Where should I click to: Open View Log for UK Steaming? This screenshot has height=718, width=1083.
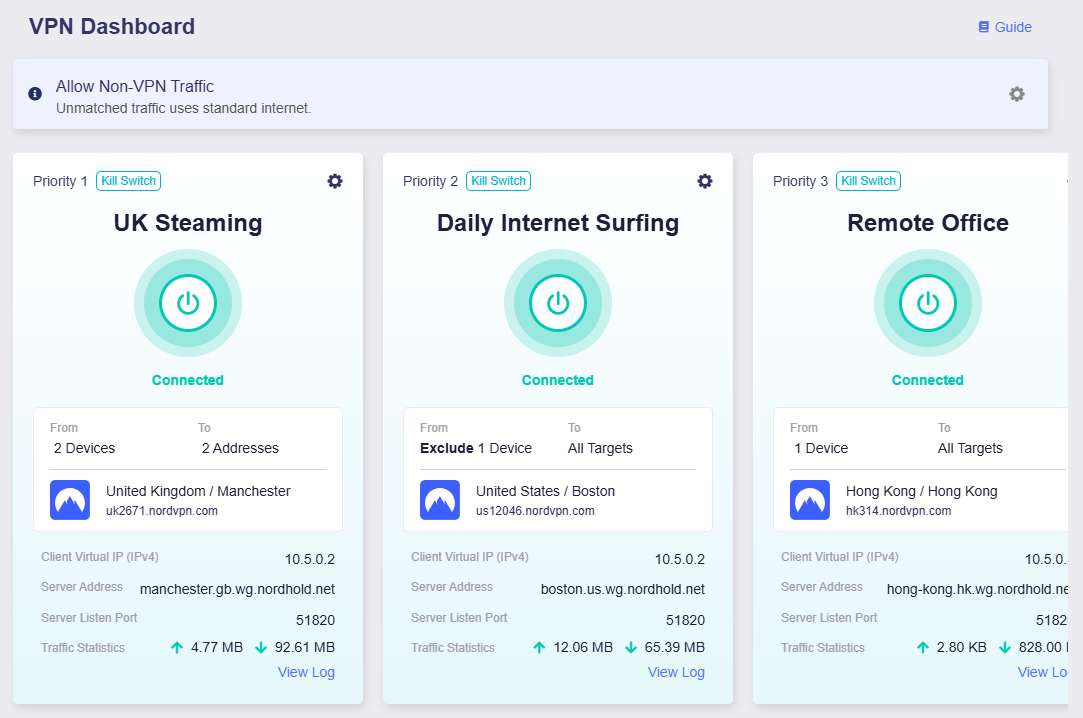(306, 672)
